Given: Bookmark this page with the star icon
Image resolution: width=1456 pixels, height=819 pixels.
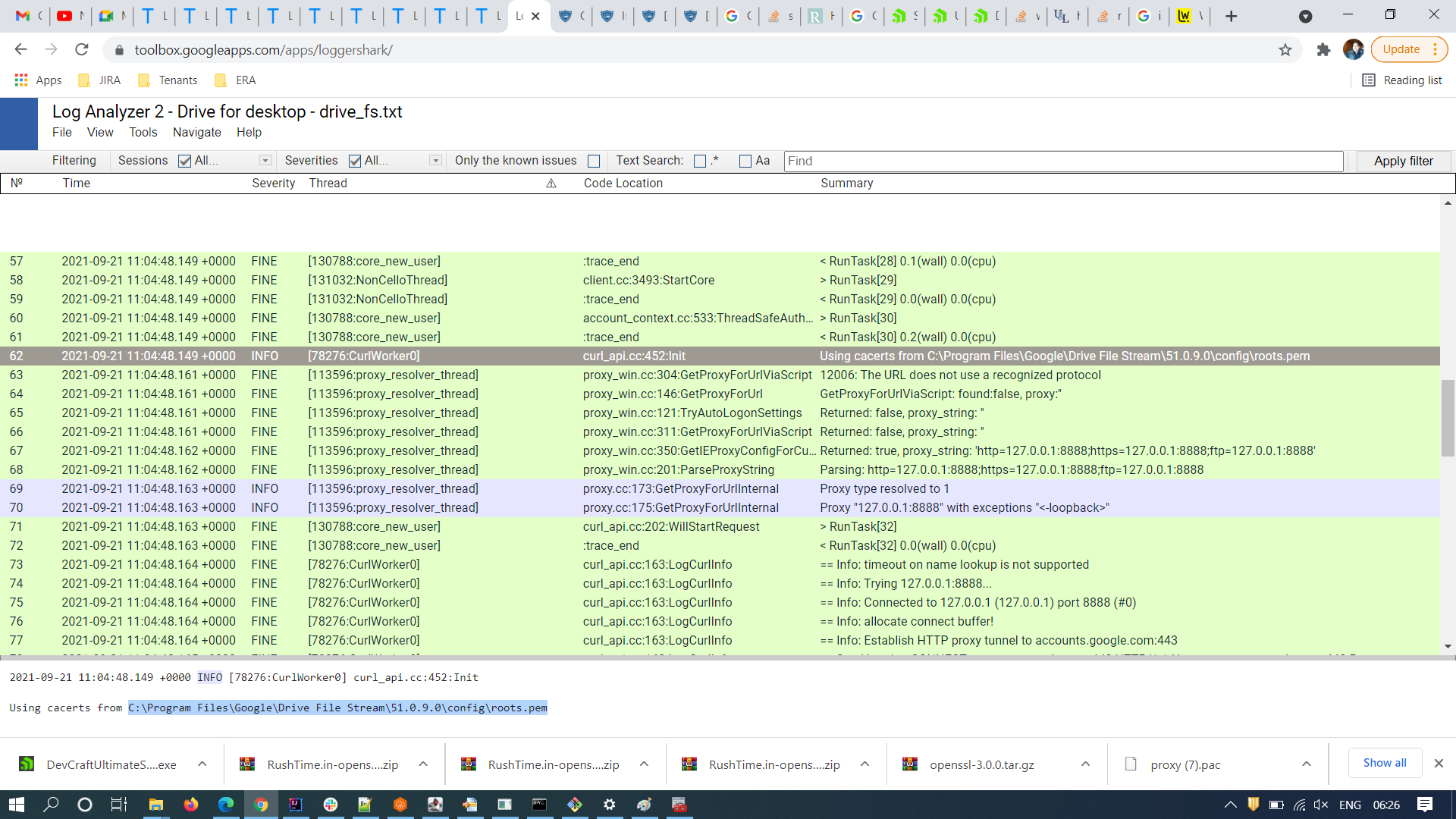Looking at the screenshot, I should click(x=1285, y=50).
